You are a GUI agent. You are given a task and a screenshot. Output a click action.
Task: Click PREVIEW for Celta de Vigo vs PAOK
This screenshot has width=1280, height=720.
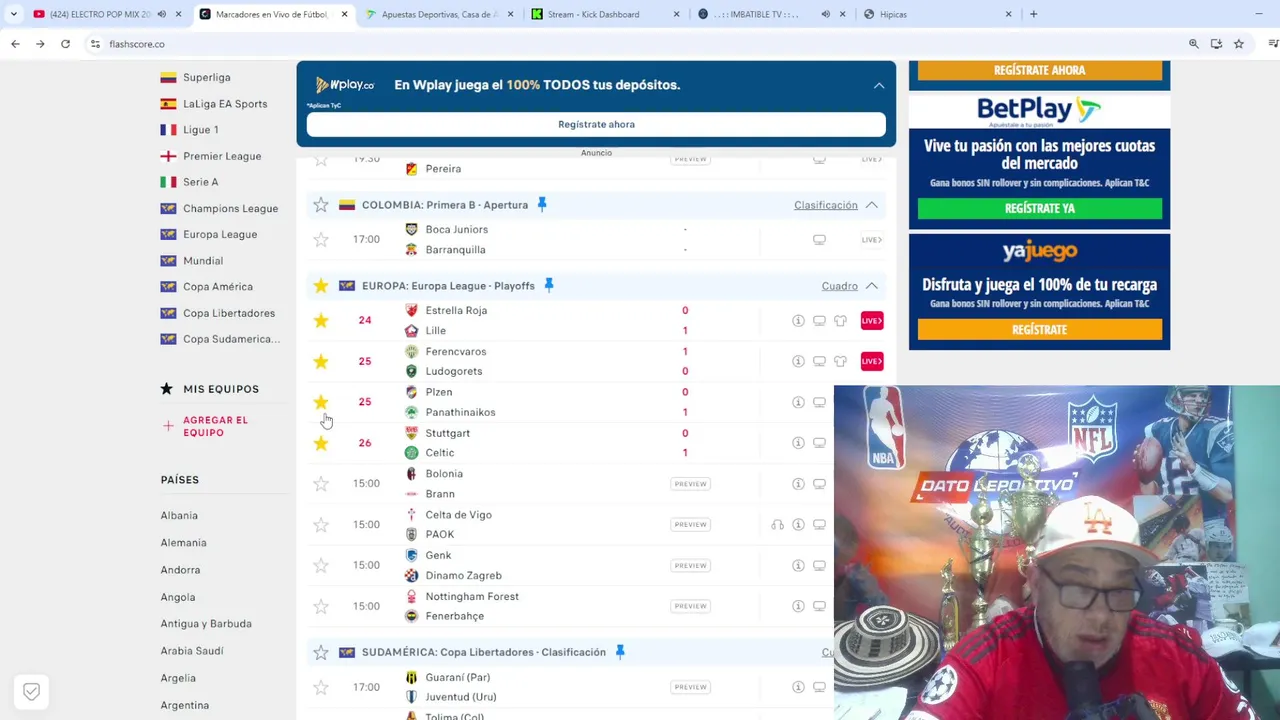(691, 525)
